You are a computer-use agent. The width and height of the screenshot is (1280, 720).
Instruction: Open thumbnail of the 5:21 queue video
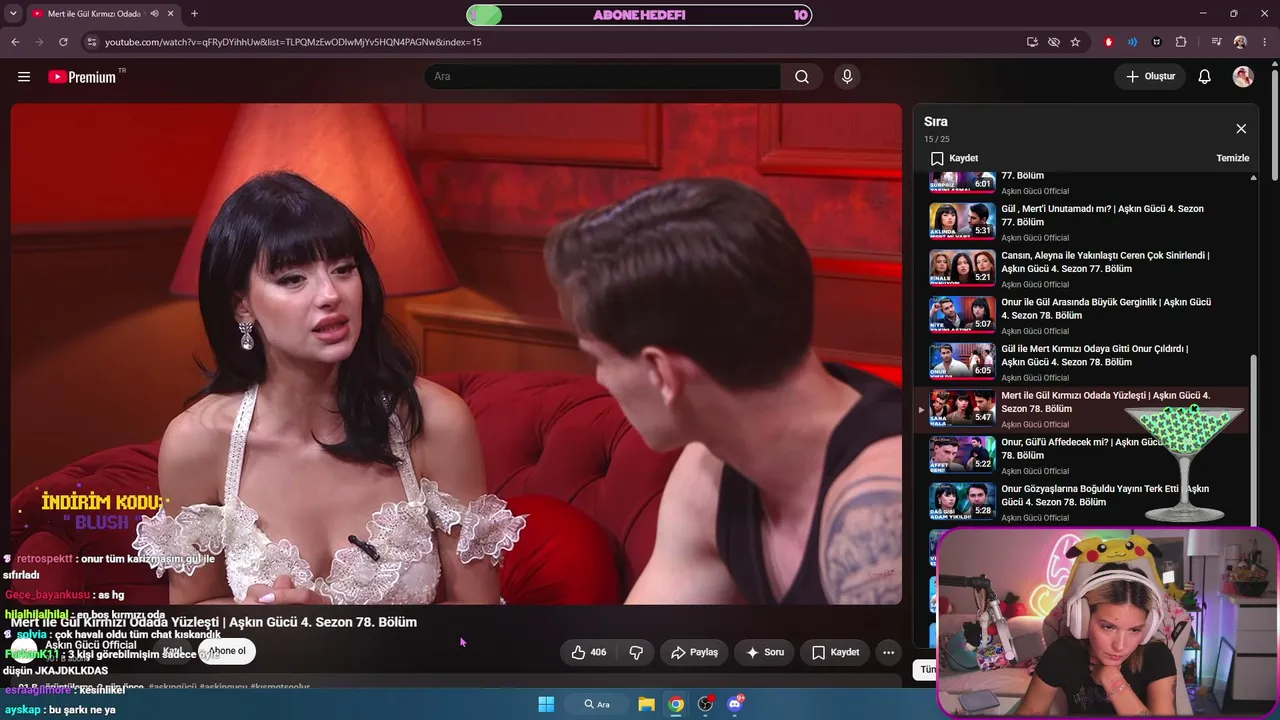coord(962,268)
